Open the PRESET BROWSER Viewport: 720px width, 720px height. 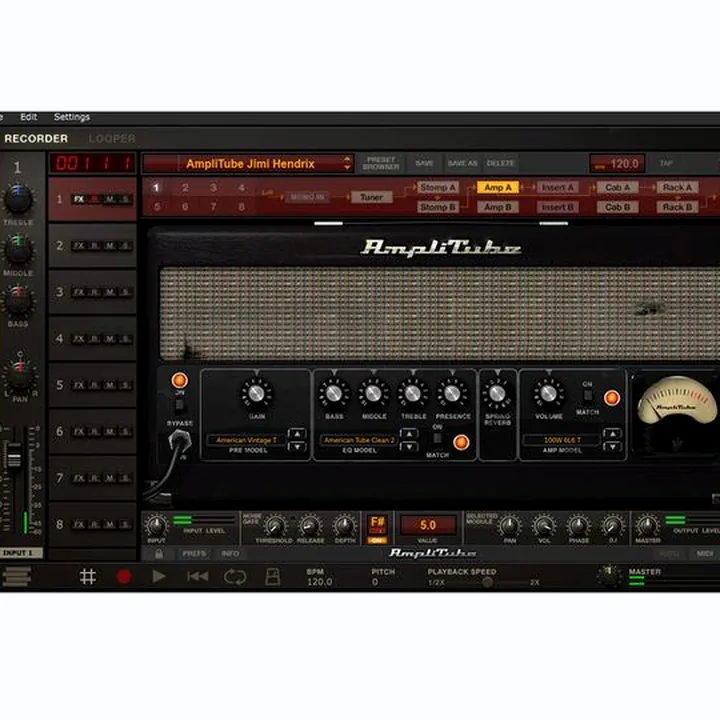pyautogui.click(x=381, y=163)
